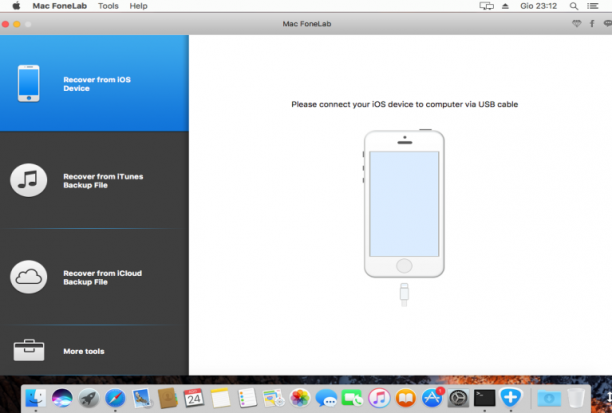Open Notification Center in menu bar
The image size is (612, 413).
coord(592,6)
